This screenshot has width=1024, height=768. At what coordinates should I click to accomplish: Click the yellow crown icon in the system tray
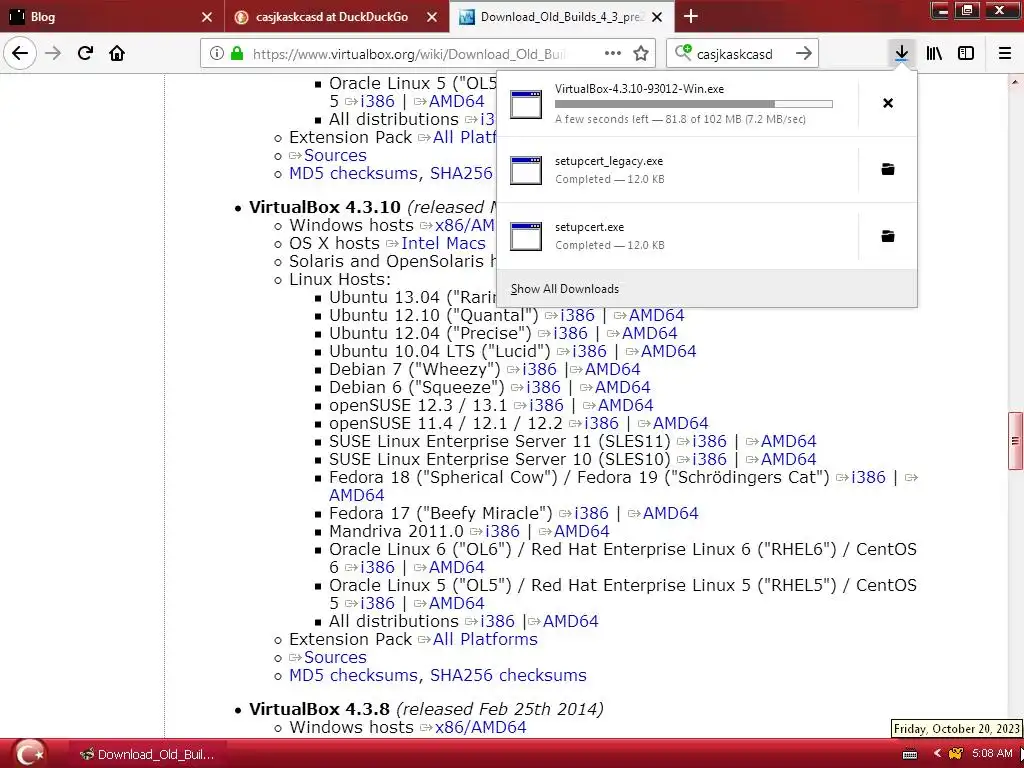pyautogui.click(x=955, y=754)
